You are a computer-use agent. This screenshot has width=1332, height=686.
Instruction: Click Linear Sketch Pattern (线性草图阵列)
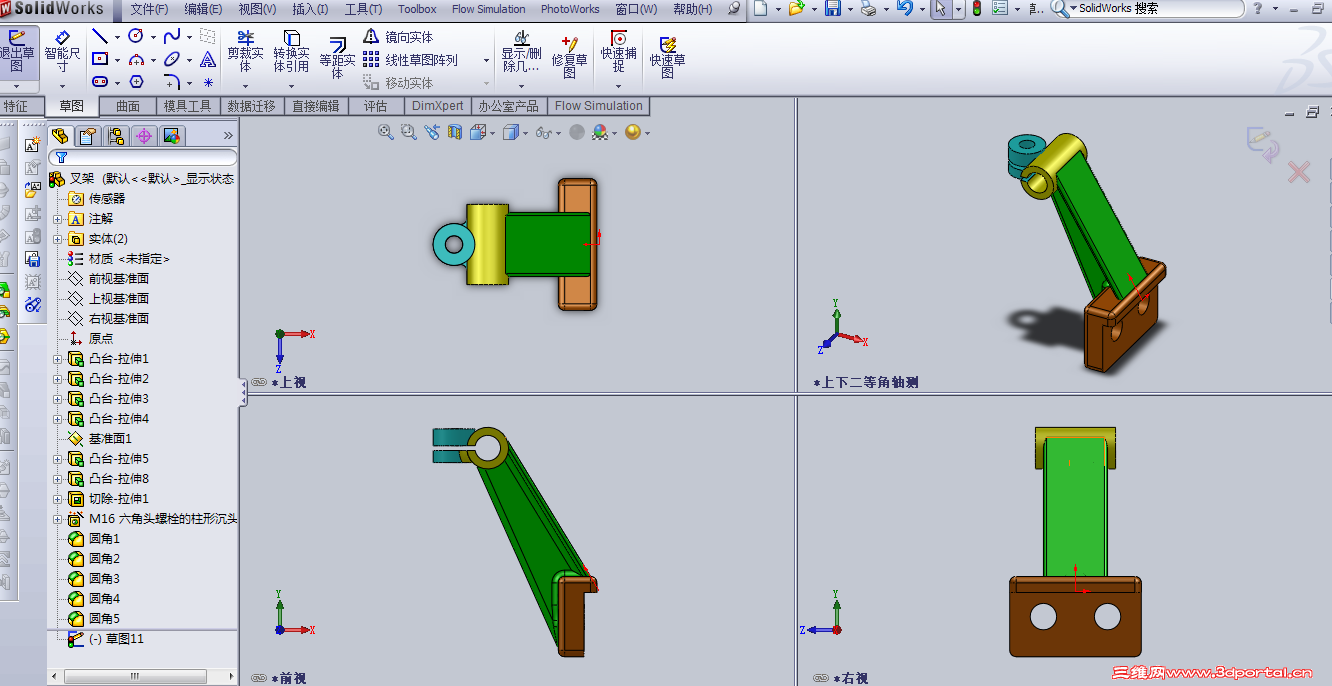click(x=410, y=60)
